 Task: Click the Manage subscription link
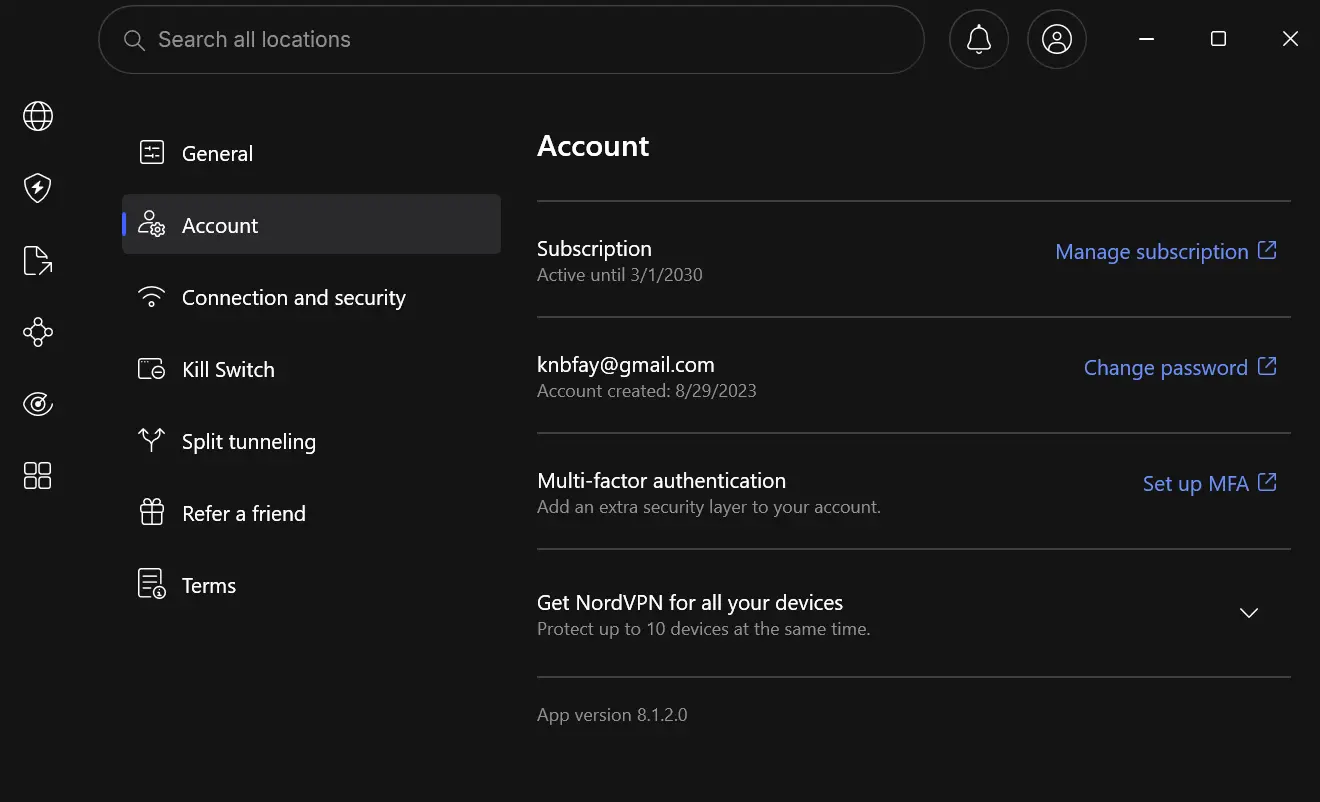pos(1166,251)
